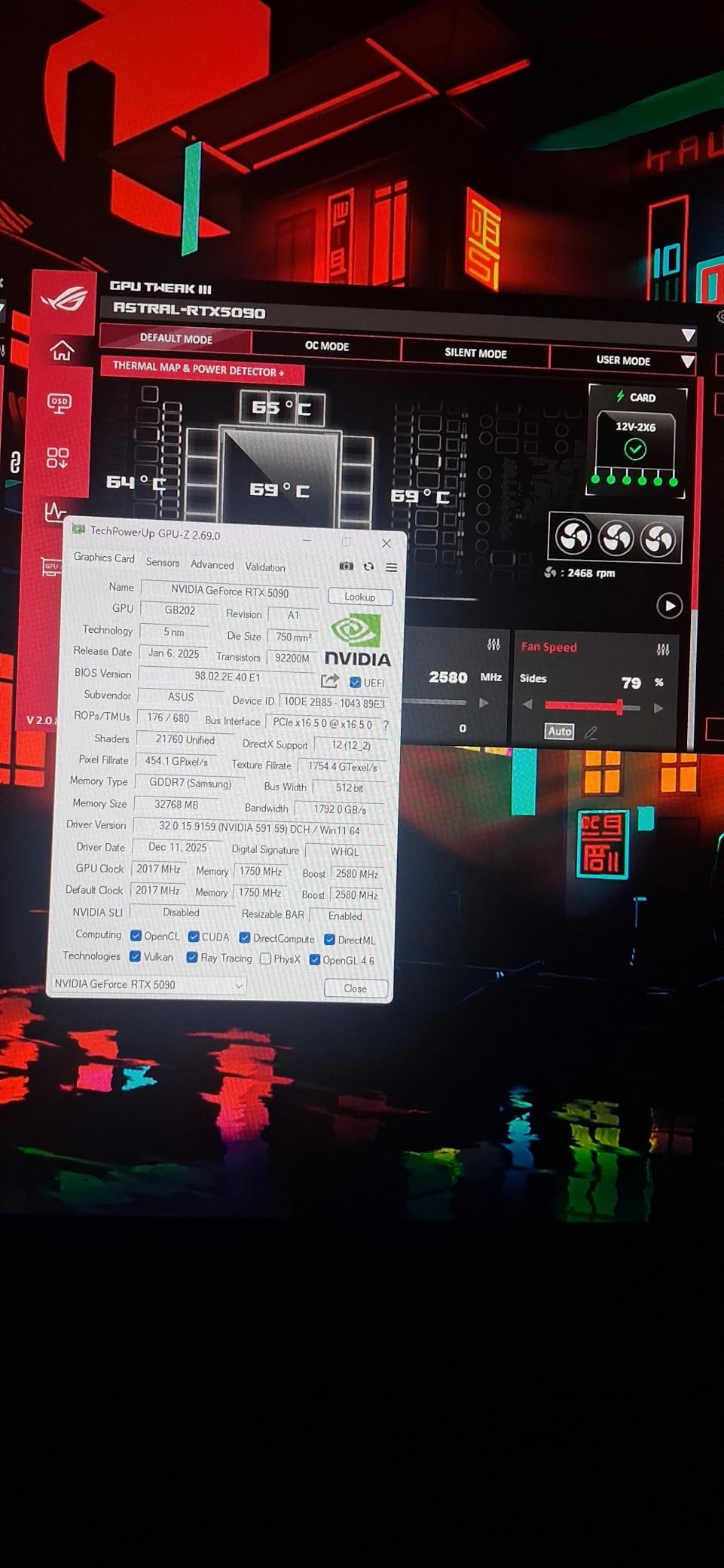Open the Advanced tab in GPU-Z

point(212,564)
